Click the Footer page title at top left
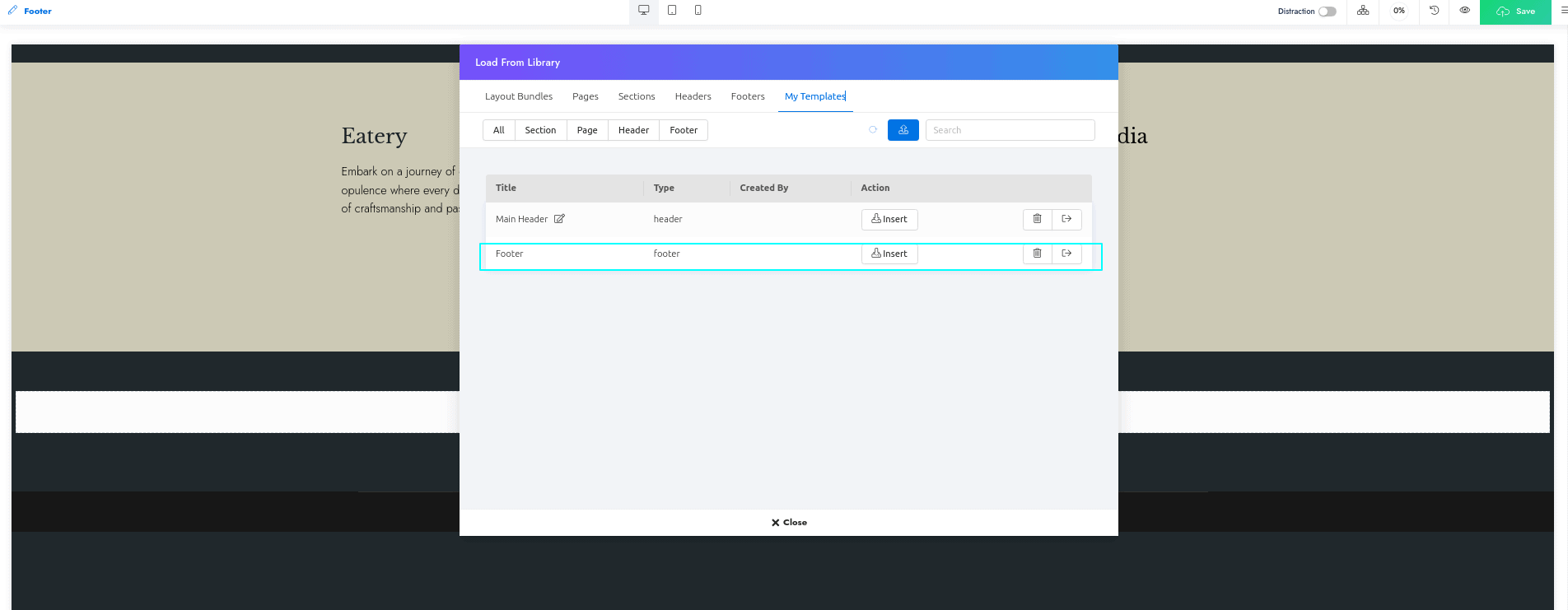Image resolution: width=1568 pixels, height=610 pixels. [38, 12]
